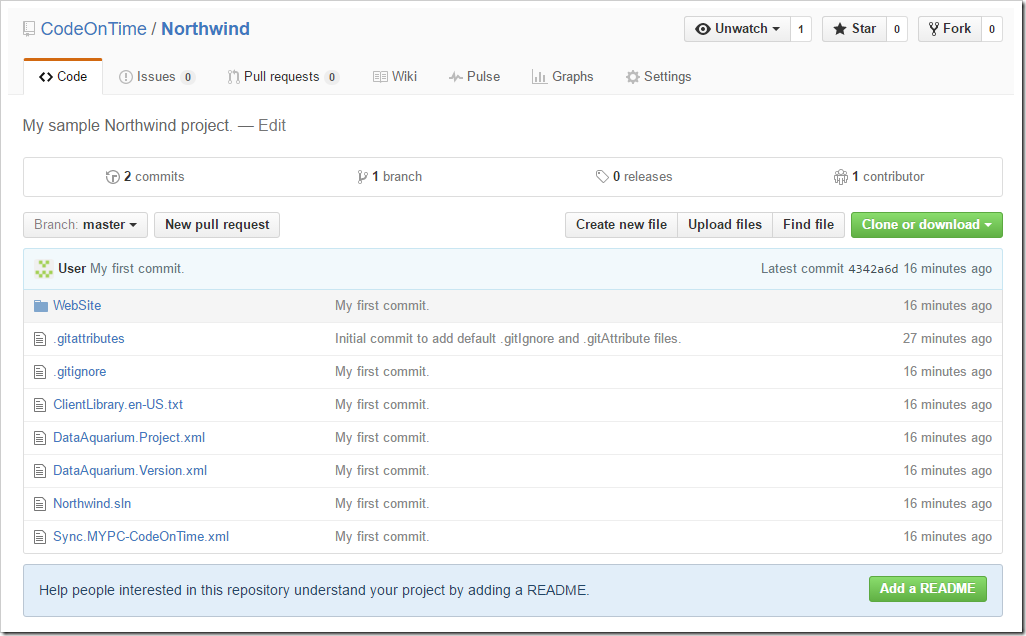Click Find file button

(809, 224)
